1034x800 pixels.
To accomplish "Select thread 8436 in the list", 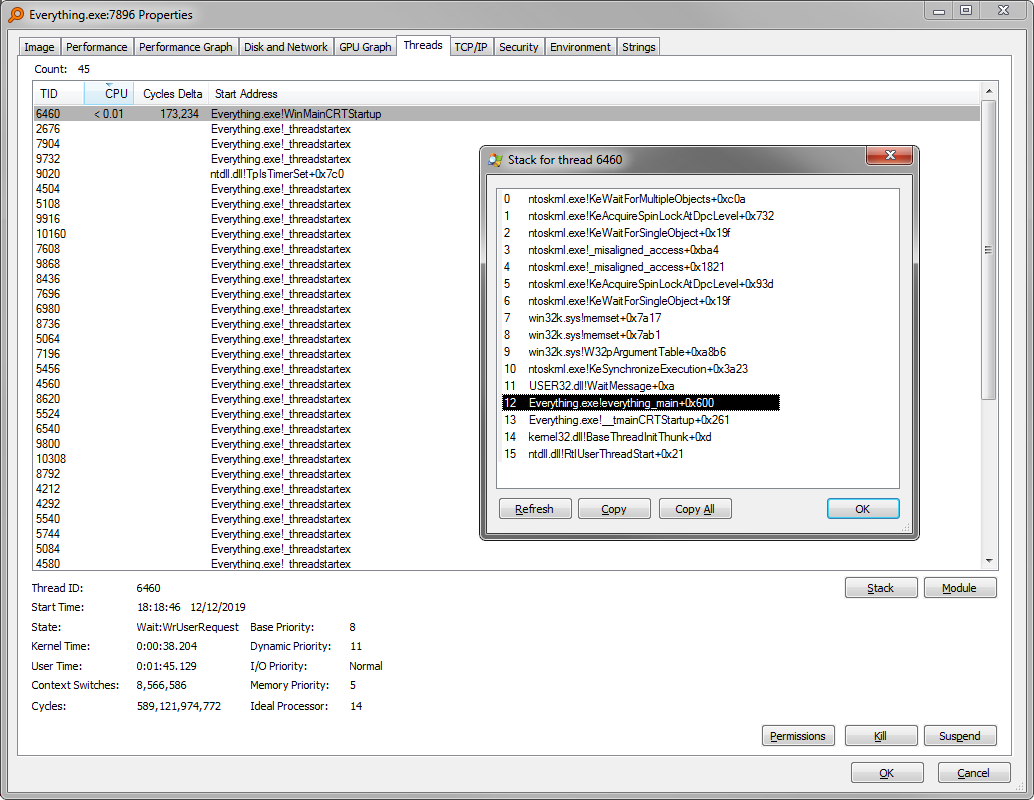I will click(x=506, y=279).
